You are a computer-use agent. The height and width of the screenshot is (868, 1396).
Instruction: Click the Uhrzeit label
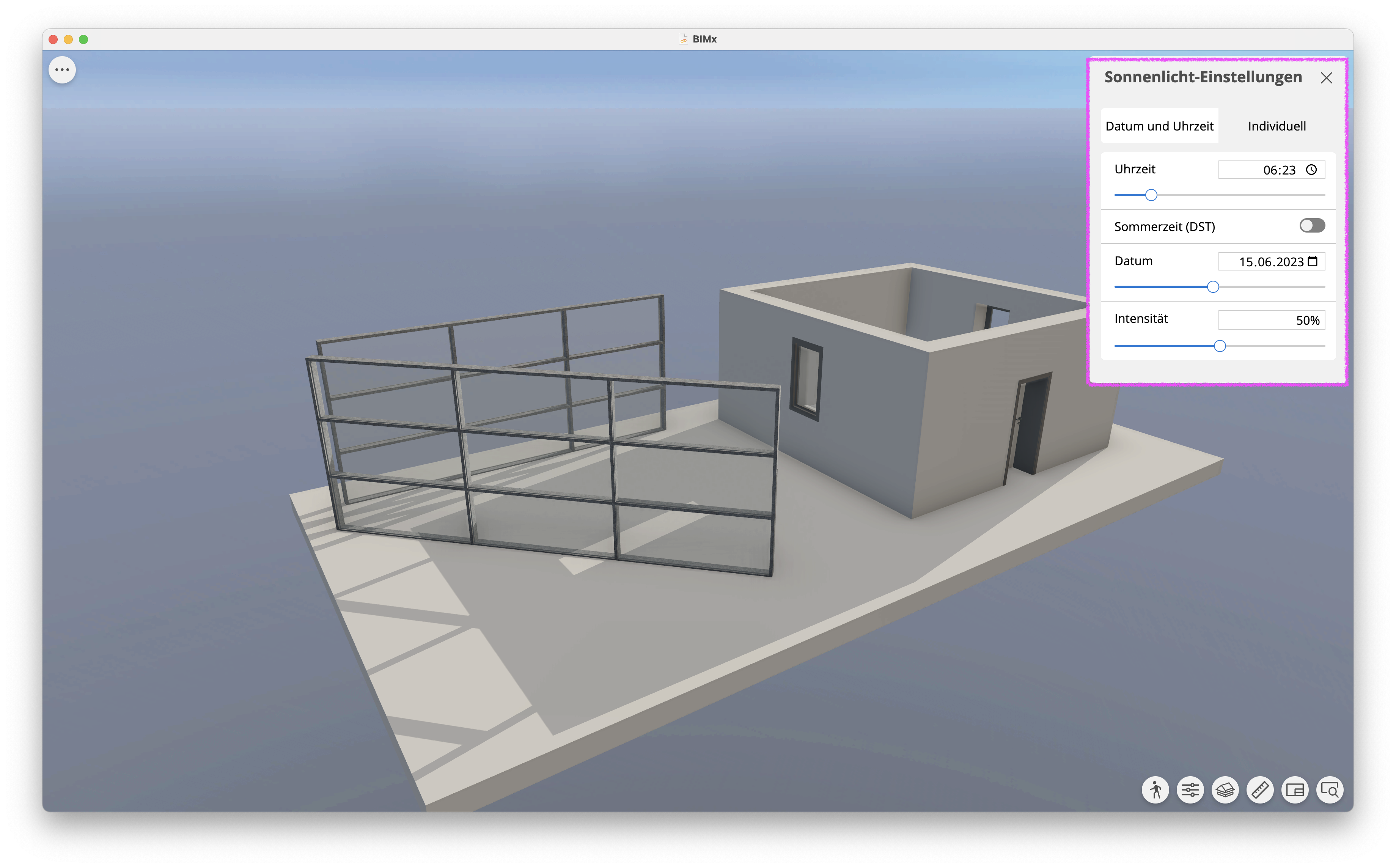click(x=1135, y=169)
